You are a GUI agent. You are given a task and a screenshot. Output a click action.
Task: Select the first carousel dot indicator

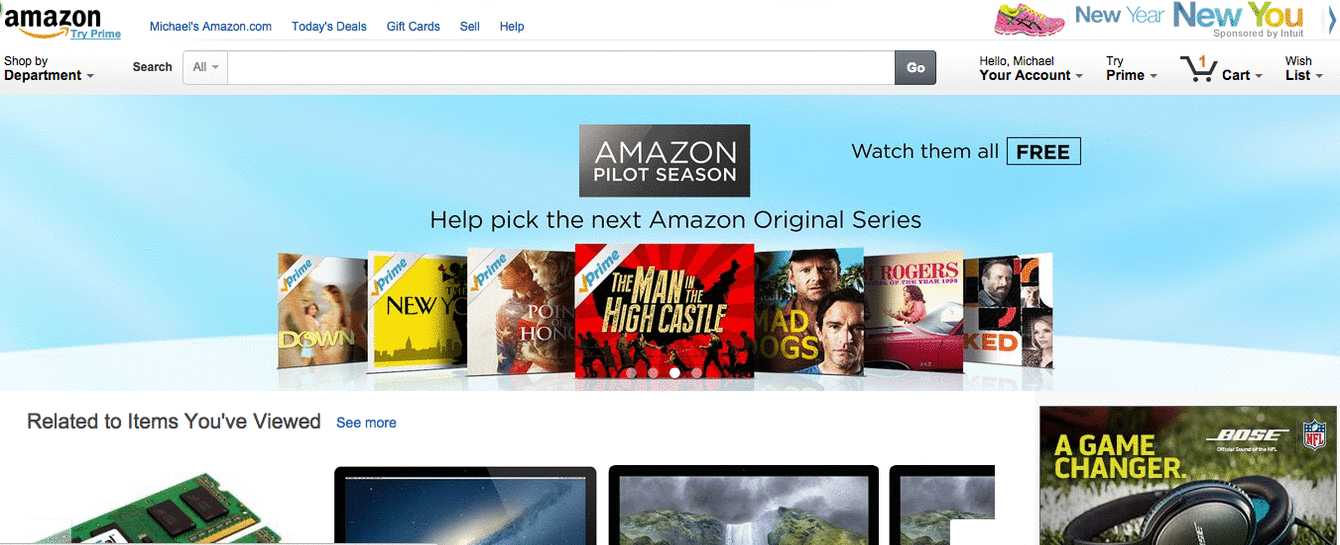click(631, 373)
